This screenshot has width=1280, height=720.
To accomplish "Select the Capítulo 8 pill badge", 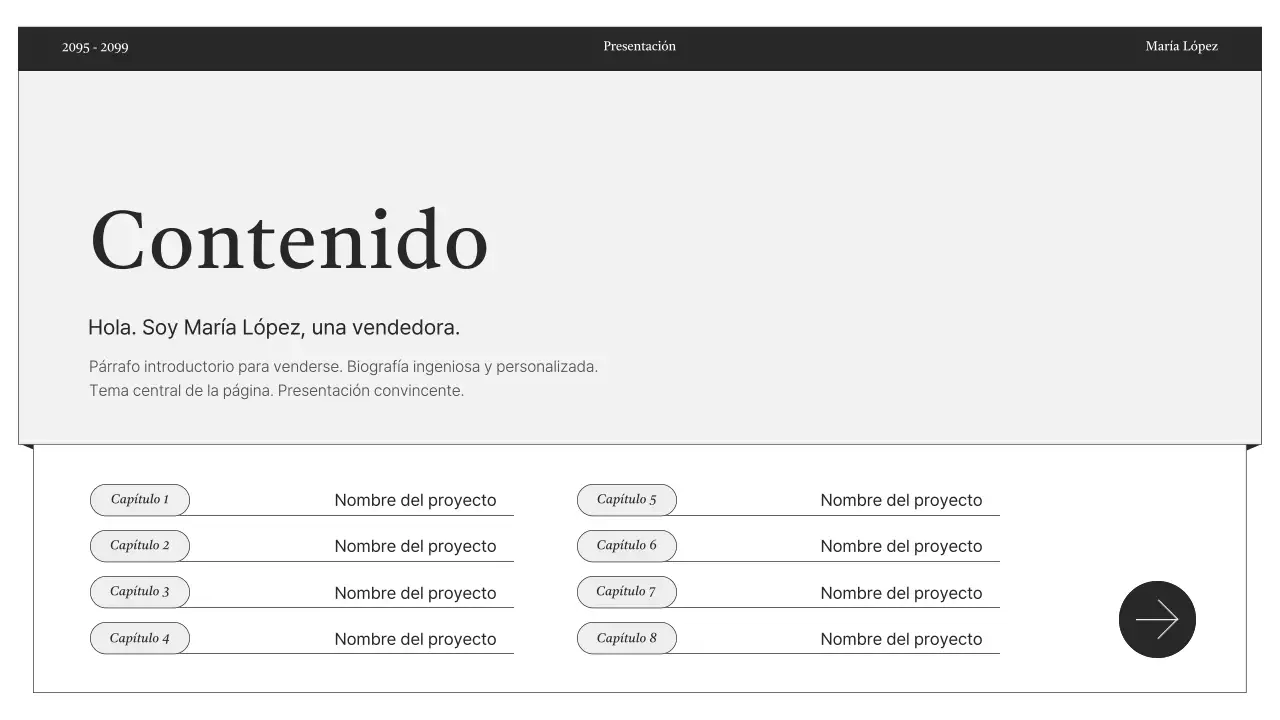I will [627, 638].
